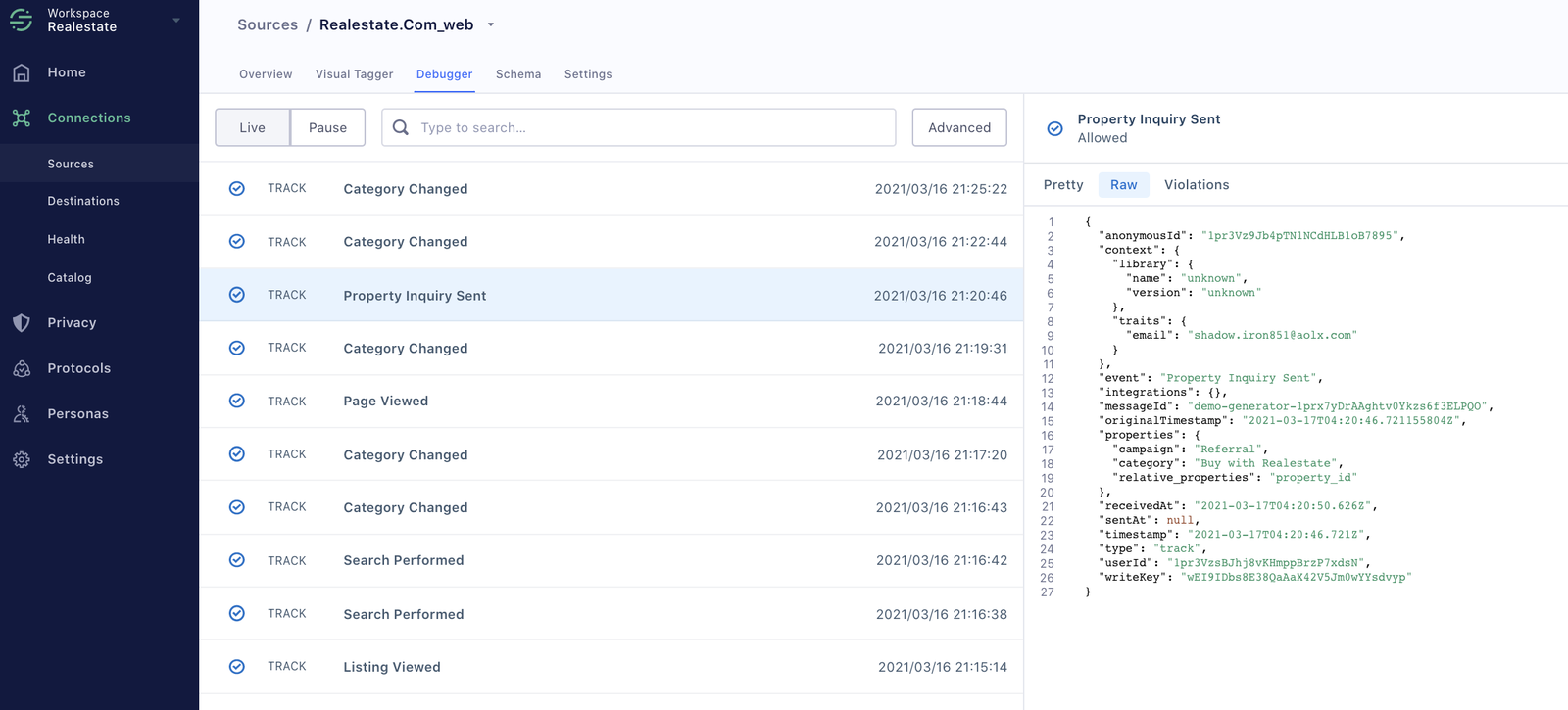The image size is (1568, 710).
Task: Open the Health page
Action: [67, 239]
